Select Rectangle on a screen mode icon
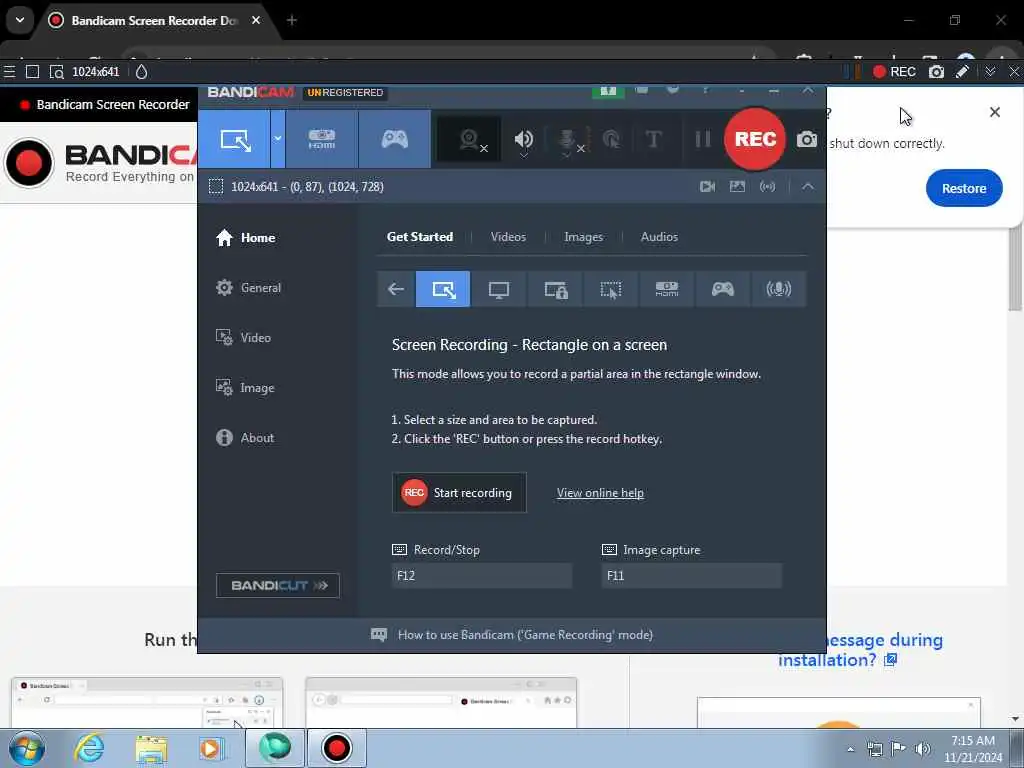Image resolution: width=1024 pixels, height=768 pixels. pos(443,289)
